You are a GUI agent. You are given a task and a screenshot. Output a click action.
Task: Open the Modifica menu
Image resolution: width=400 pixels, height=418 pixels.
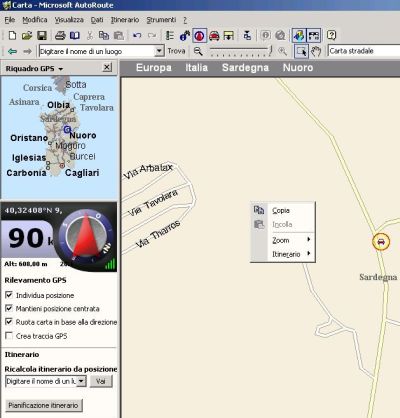35,20
